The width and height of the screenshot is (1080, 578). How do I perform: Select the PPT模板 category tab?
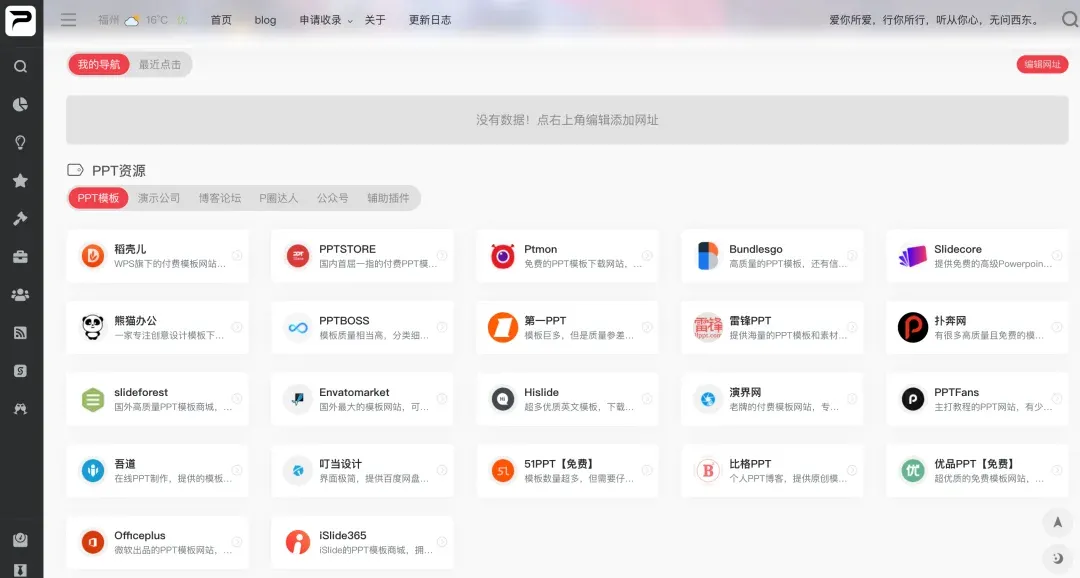pyautogui.click(x=98, y=198)
